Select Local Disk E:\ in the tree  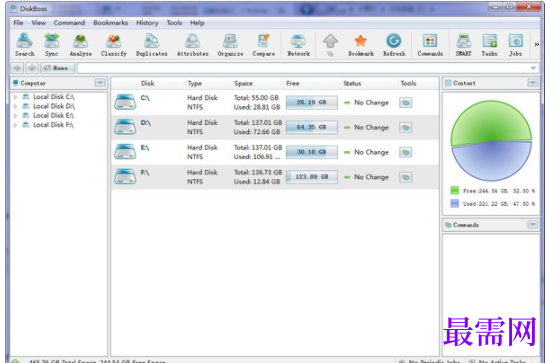[x=53, y=116]
